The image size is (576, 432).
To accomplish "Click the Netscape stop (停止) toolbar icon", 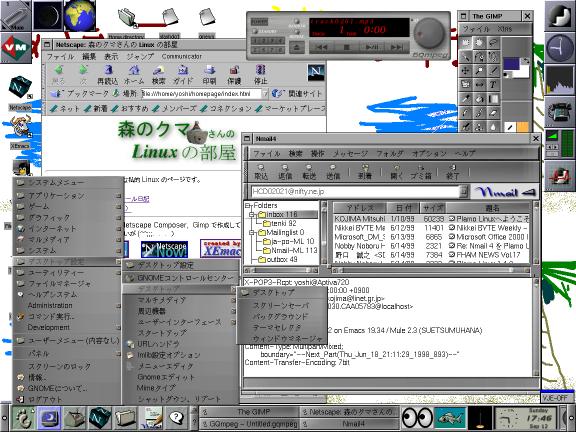I will pos(260,75).
